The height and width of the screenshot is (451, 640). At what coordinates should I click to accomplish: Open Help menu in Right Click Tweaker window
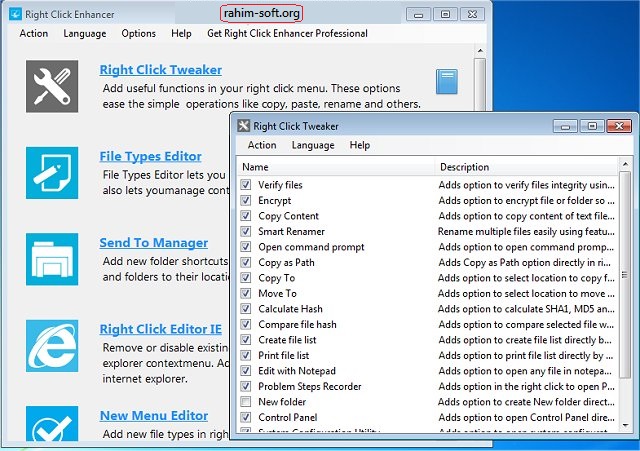(x=360, y=145)
